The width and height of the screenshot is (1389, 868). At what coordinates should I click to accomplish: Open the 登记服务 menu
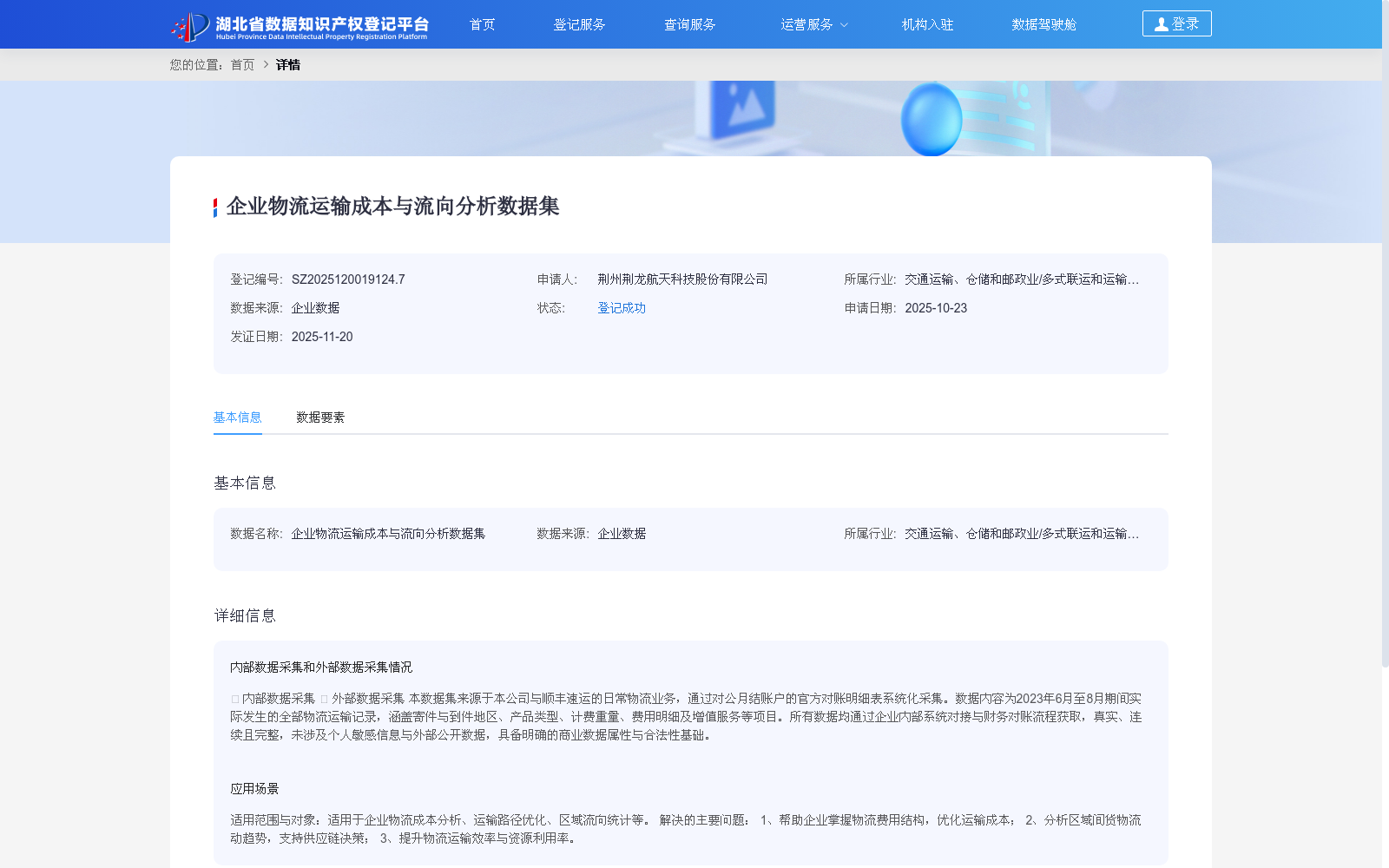[579, 24]
